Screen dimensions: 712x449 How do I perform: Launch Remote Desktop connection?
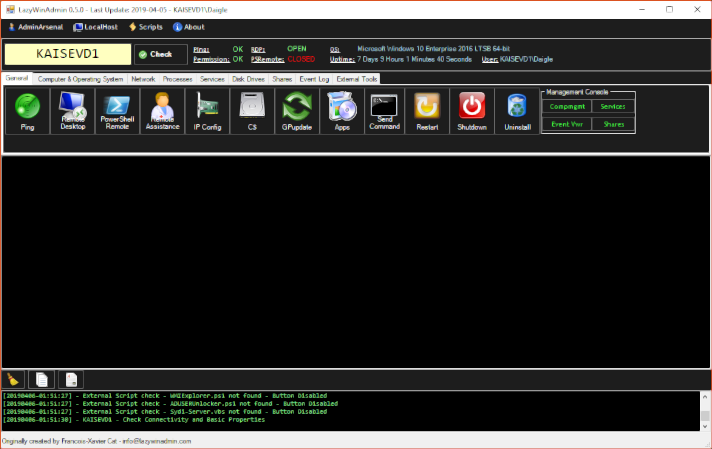72,111
